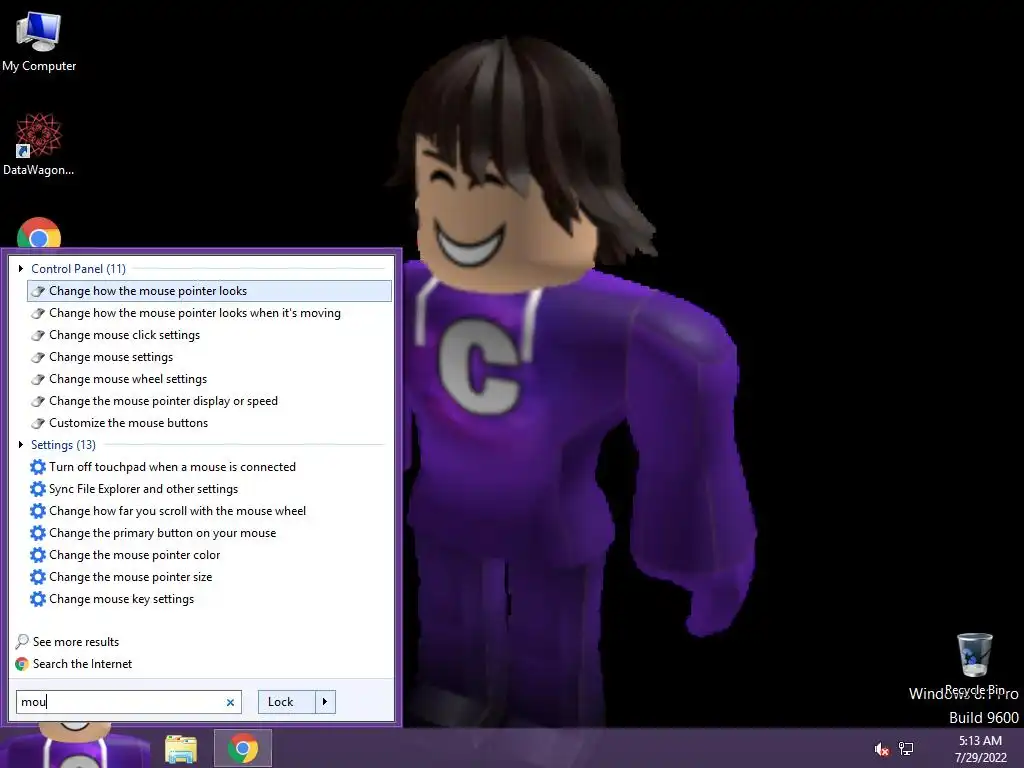
Task: Open 'Change mouse key settings'
Action: (x=210, y=599)
